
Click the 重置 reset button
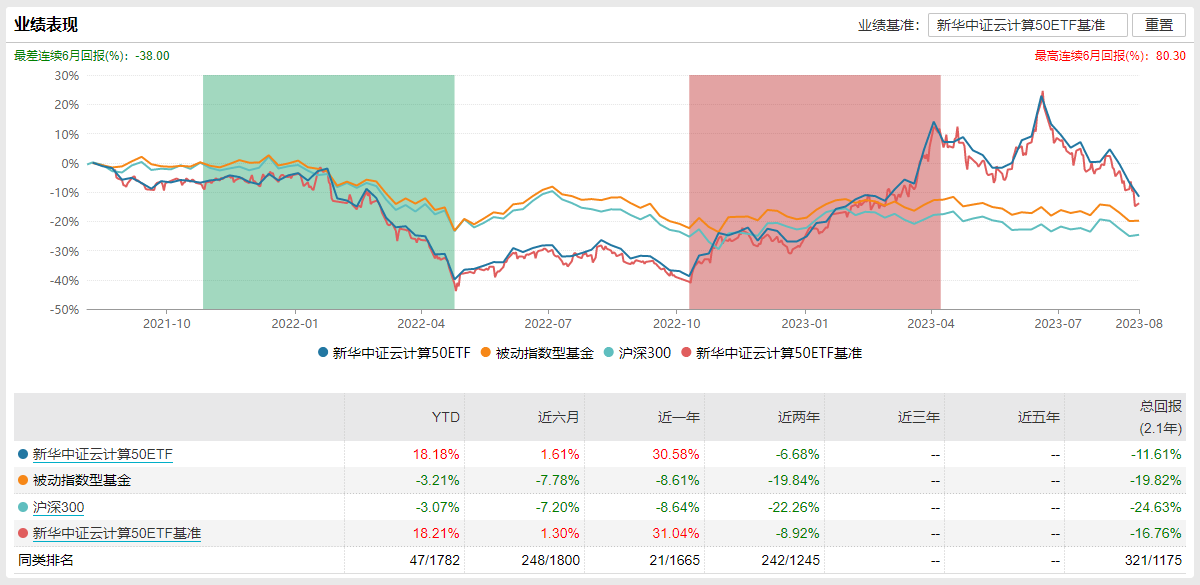(1159, 25)
